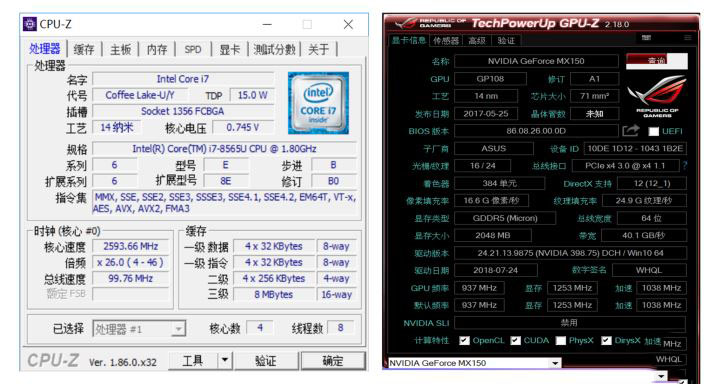Toggle the DirectCompute checkbox next to PhysX
Image resolution: width=720 pixels, height=384 pixels.
coord(606,340)
